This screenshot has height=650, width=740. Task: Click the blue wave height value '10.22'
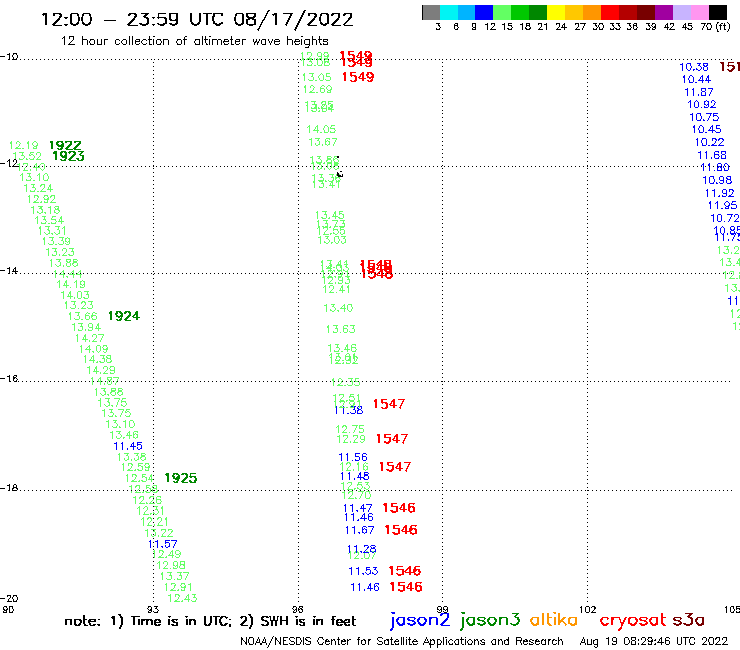pyautogui.click(x=709, y=142)
